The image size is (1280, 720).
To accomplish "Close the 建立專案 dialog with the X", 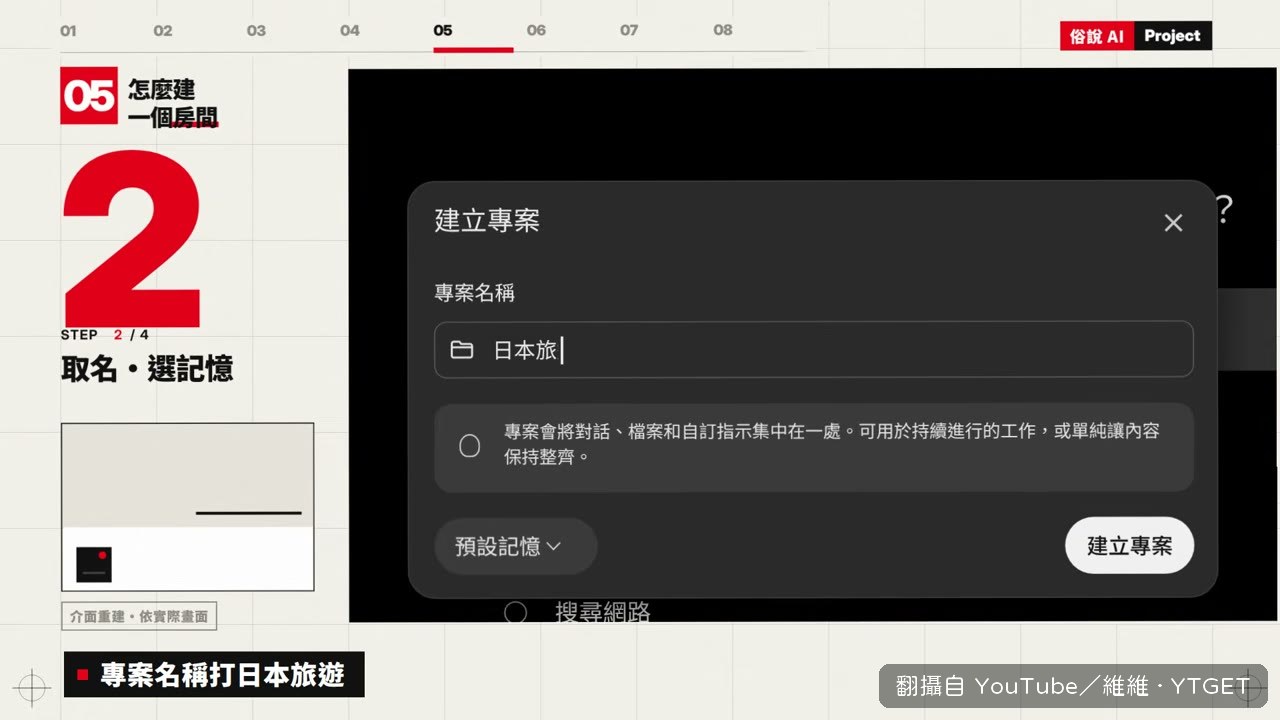I will (1173, 223).
